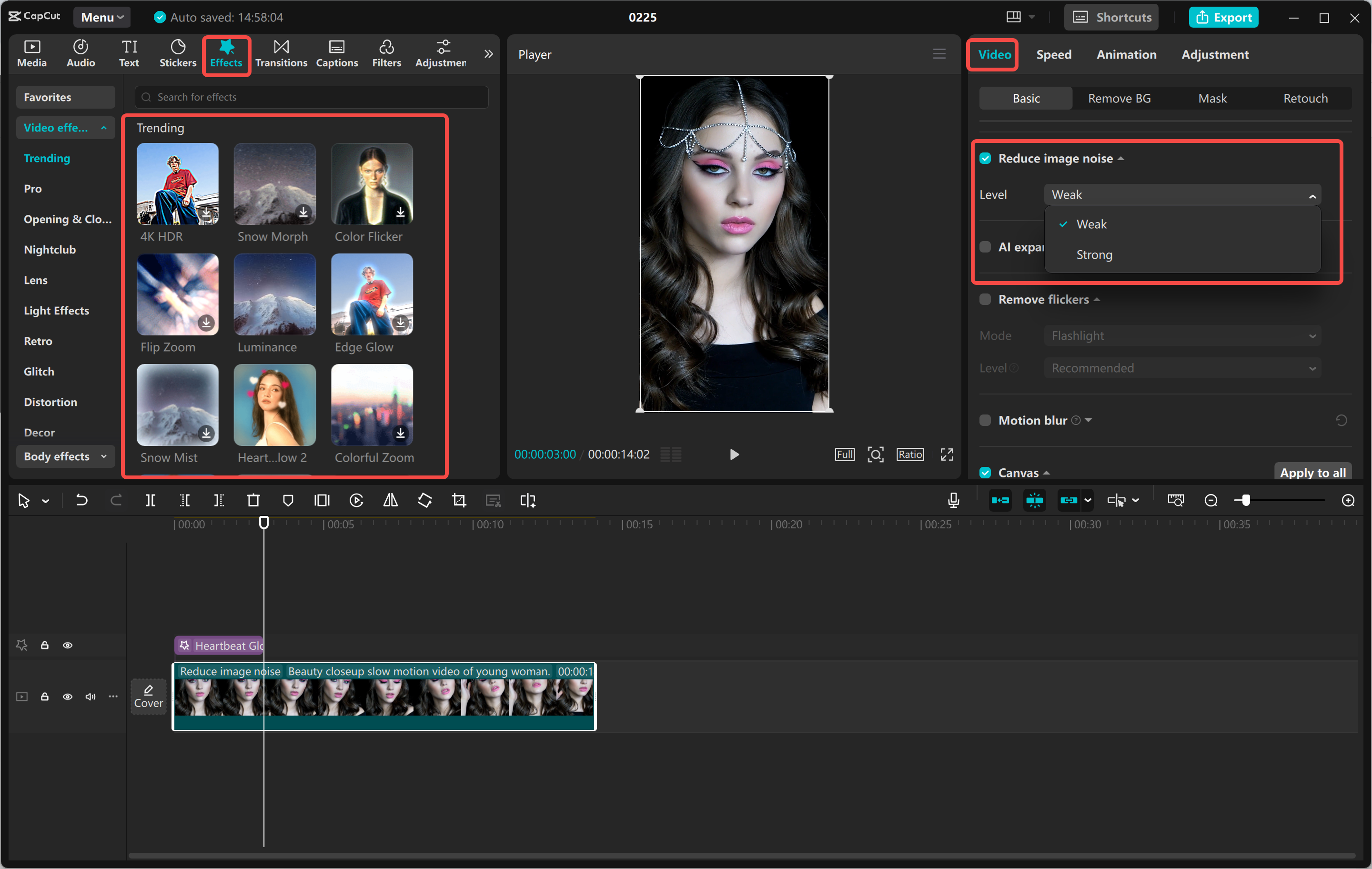The height and width of the screenshot is (869, 1372).
Task: Click the Export button
Action: pos(1223,17)
